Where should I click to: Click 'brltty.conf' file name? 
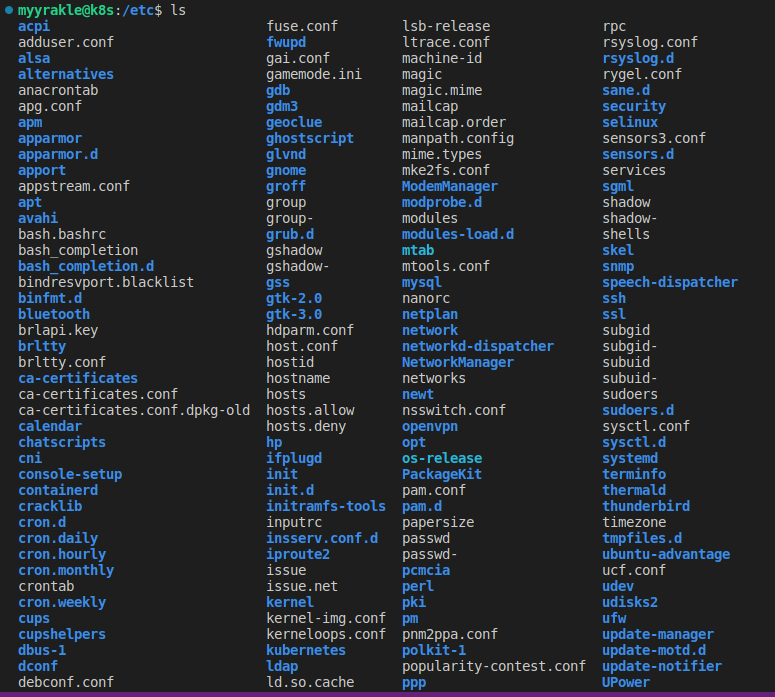point(62,362)
